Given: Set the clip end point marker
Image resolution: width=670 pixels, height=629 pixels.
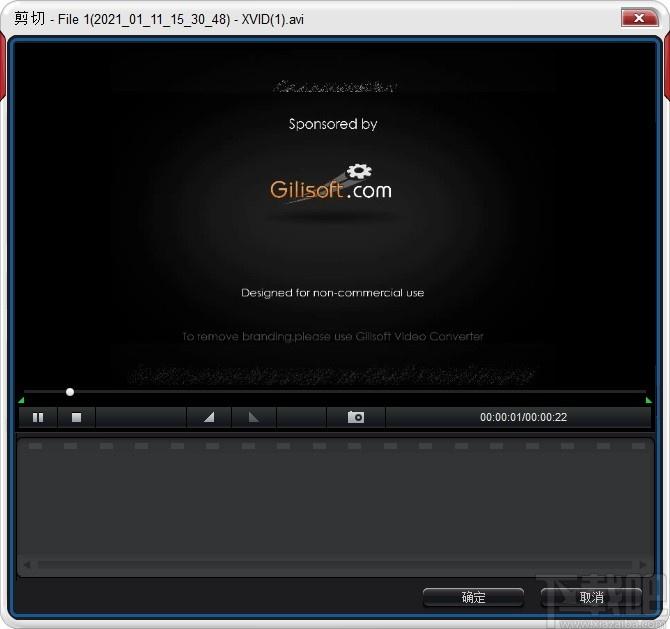Looking at the screenshot, I should (x=254, y=417).
